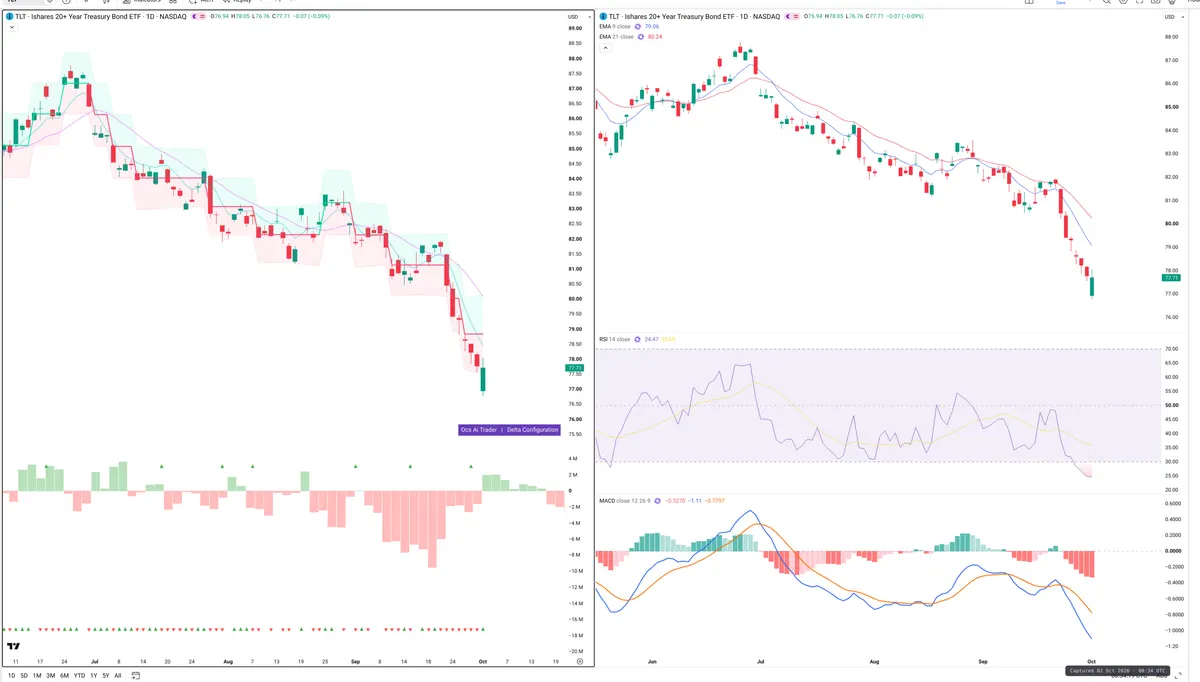Screen dimensions: 1200x682
Task: Click TradingView logo in left chart corner
Action: (x=13, y=647)
